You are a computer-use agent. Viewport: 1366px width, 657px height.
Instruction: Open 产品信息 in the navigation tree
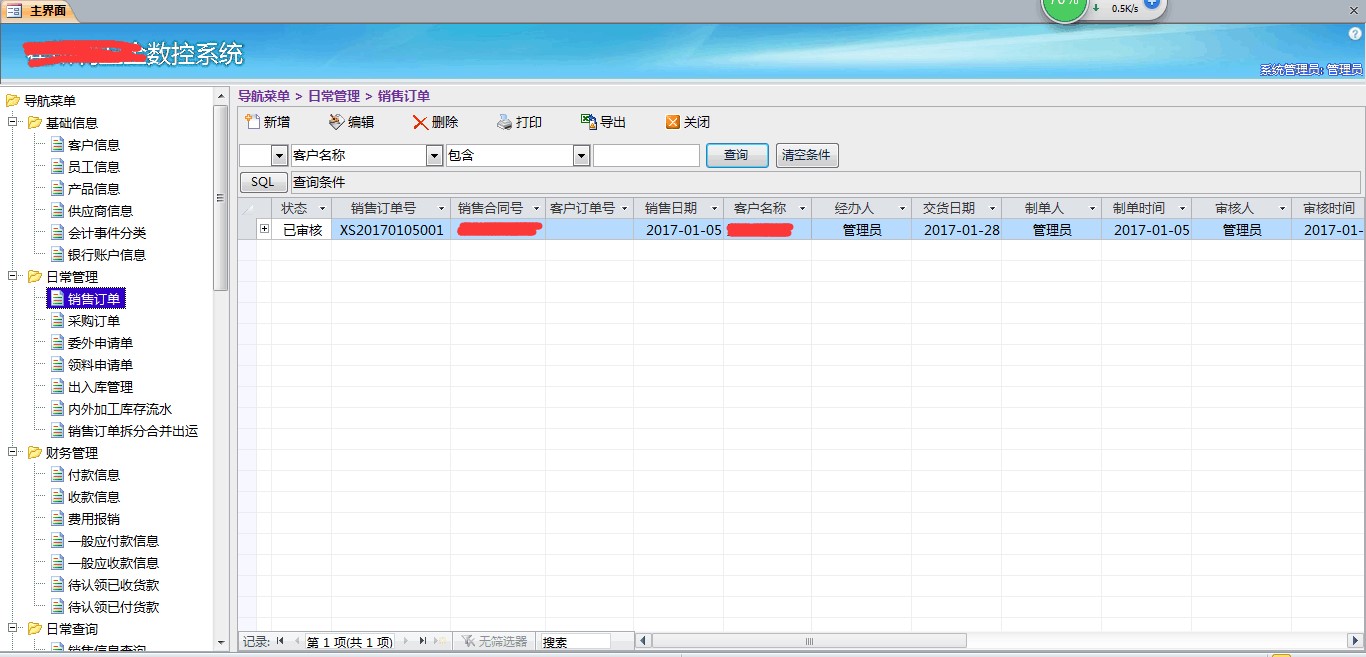[x=94, y=189]
